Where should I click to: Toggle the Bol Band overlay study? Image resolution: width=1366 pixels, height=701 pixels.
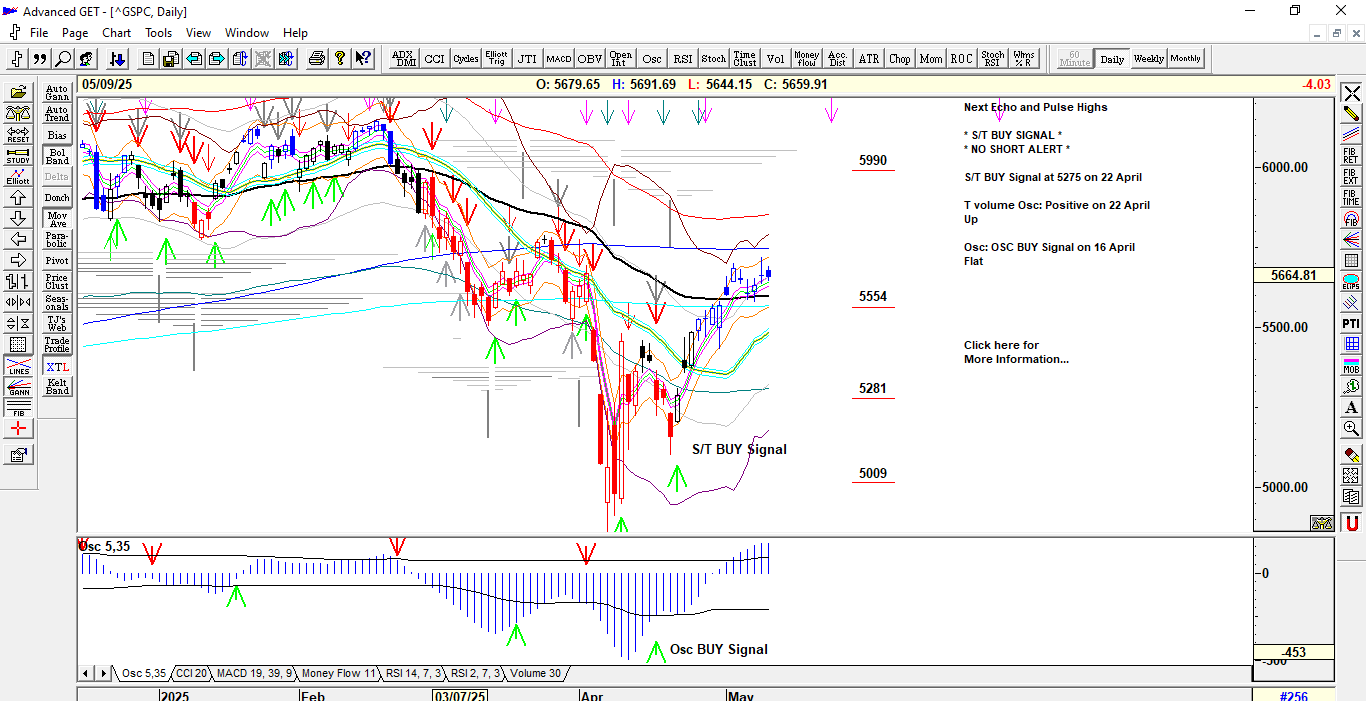point(57,156)
